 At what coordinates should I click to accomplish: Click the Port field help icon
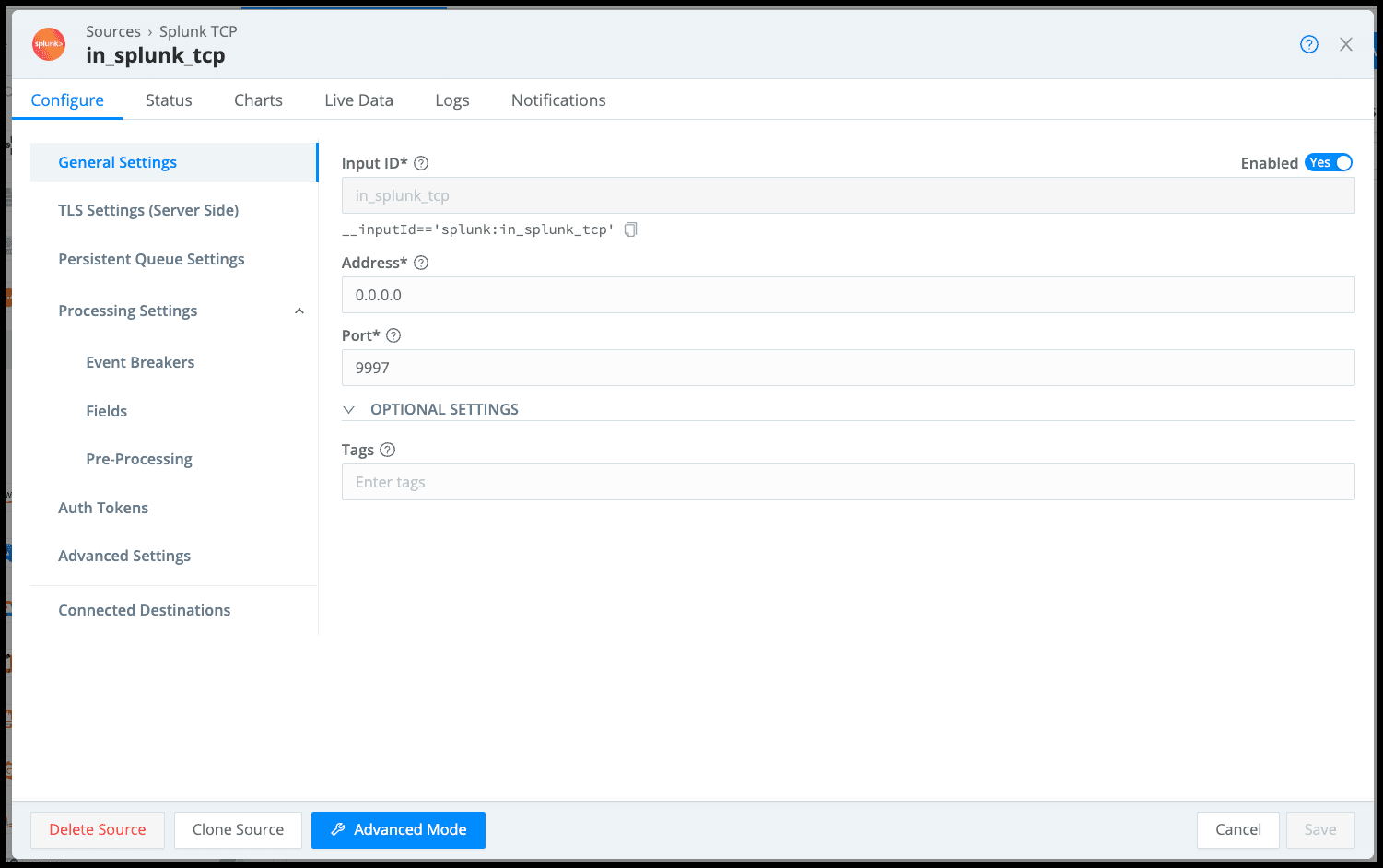(393, 335)
